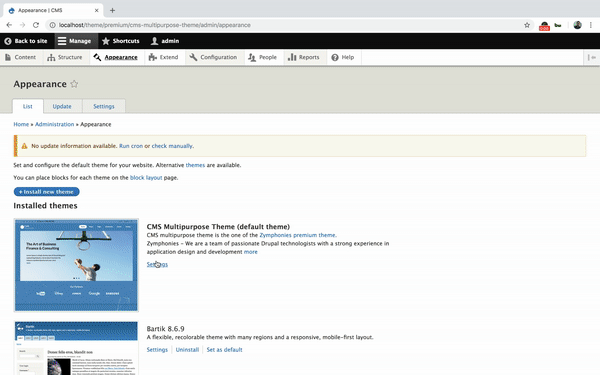Open the Appearance admin section
The image size is (600, 375).
116,57
